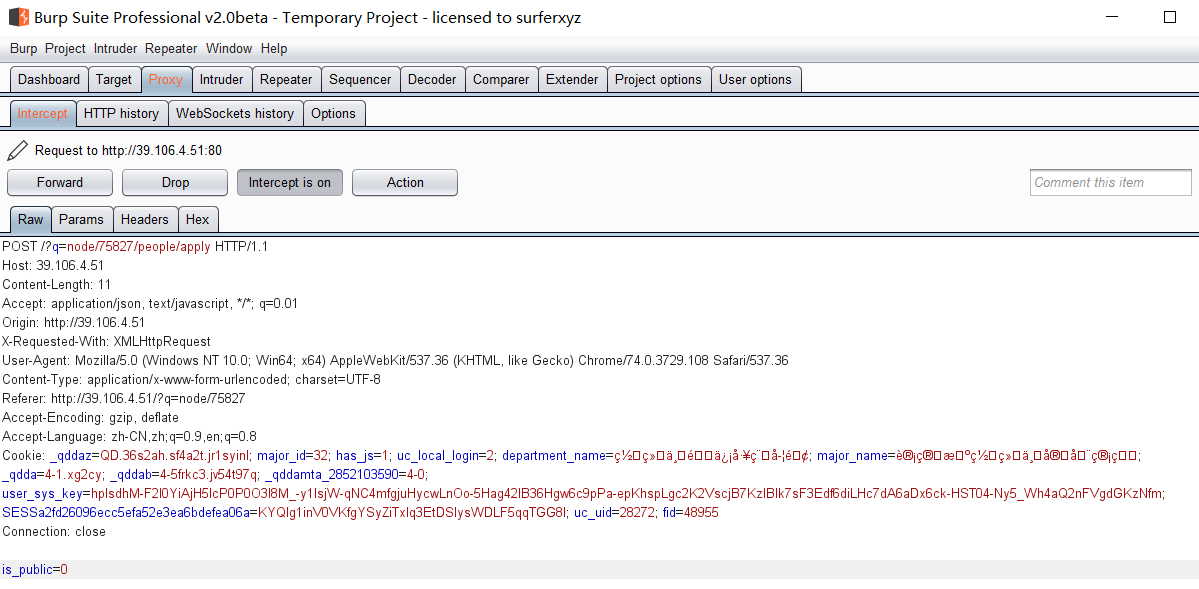Click the Origin header line

coord(73,323)
